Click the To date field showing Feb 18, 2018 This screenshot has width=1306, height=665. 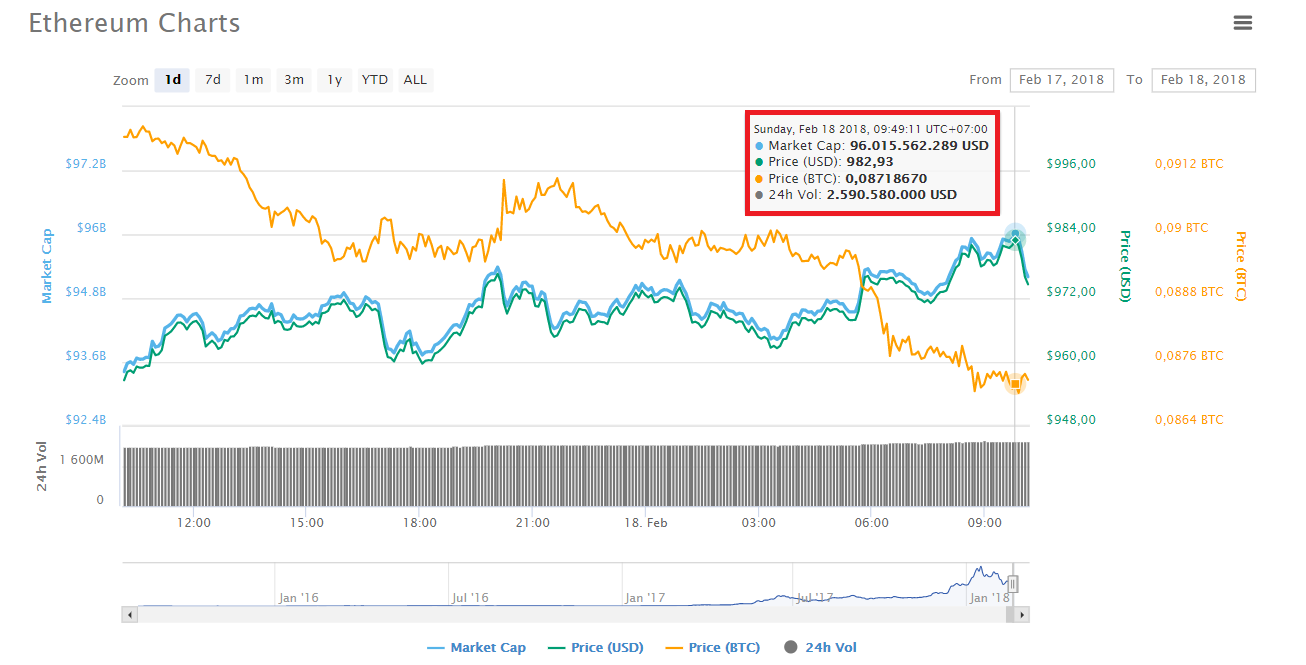pyautogui.click(x=1203, y=80)
